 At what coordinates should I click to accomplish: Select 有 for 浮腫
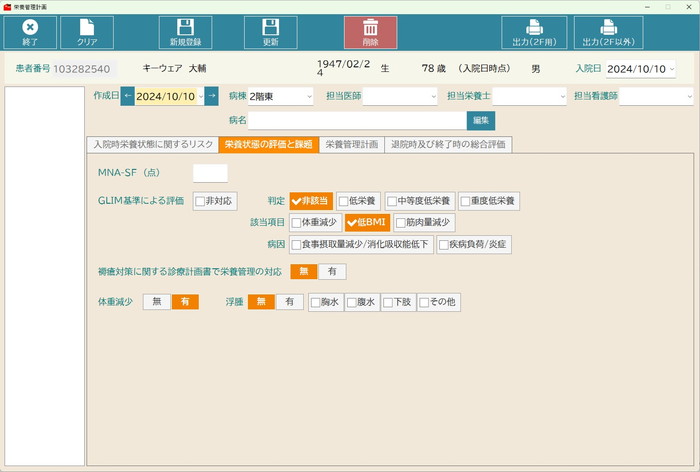click(x=290, y=302)
